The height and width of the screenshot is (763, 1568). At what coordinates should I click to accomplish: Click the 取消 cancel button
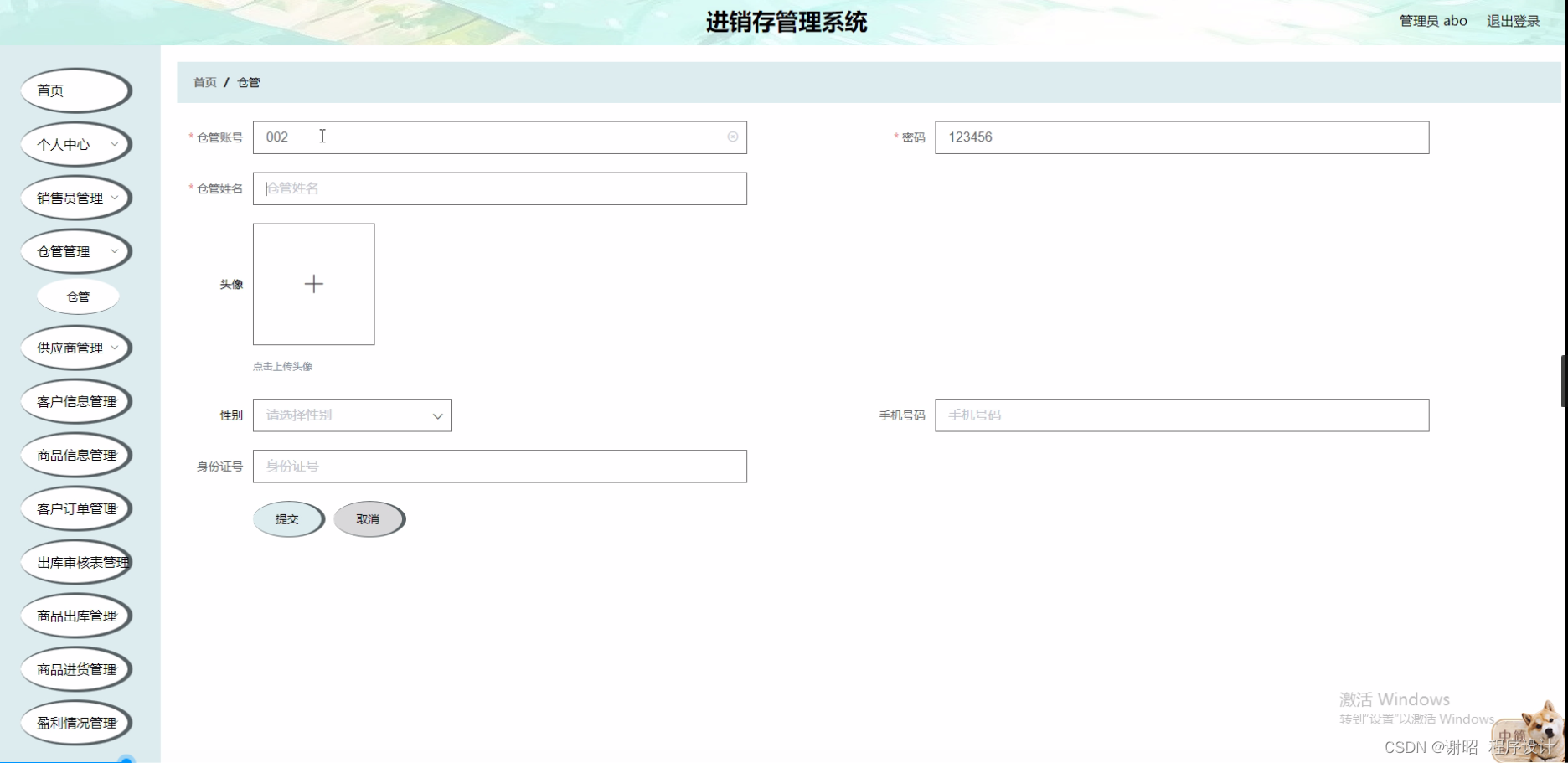(x=369, y=519)
